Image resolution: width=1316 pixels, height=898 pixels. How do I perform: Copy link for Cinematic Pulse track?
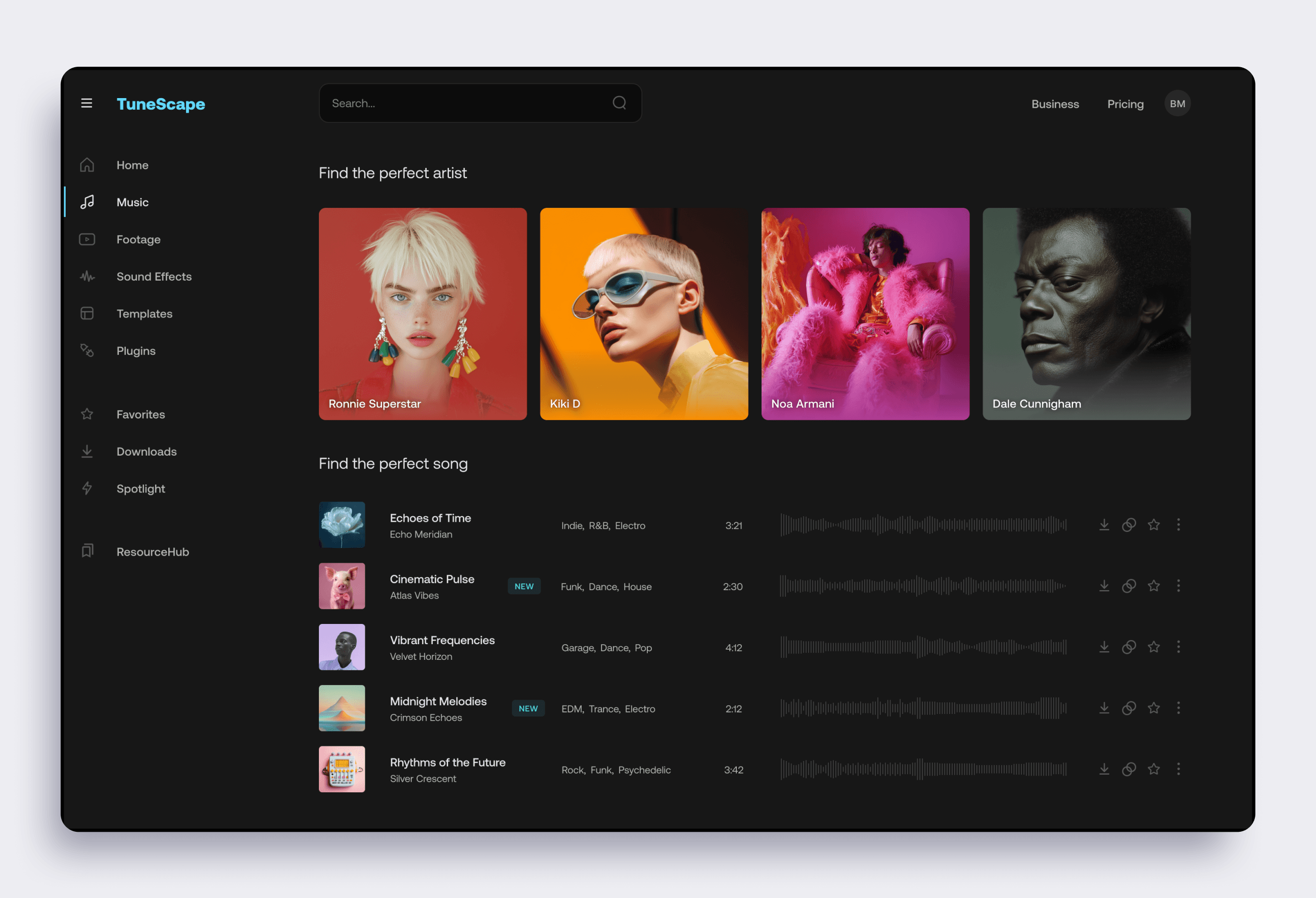click(x=1129, y=586)
